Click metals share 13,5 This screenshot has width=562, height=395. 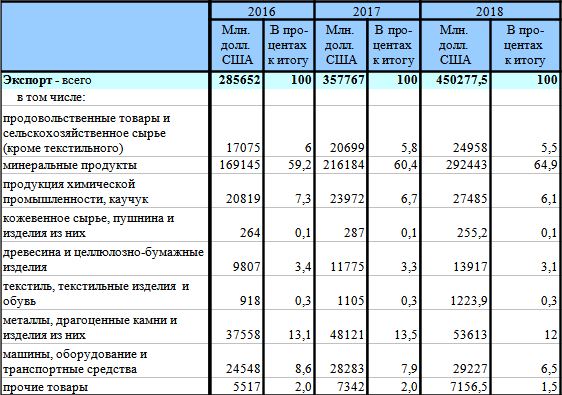click(405, 335)
